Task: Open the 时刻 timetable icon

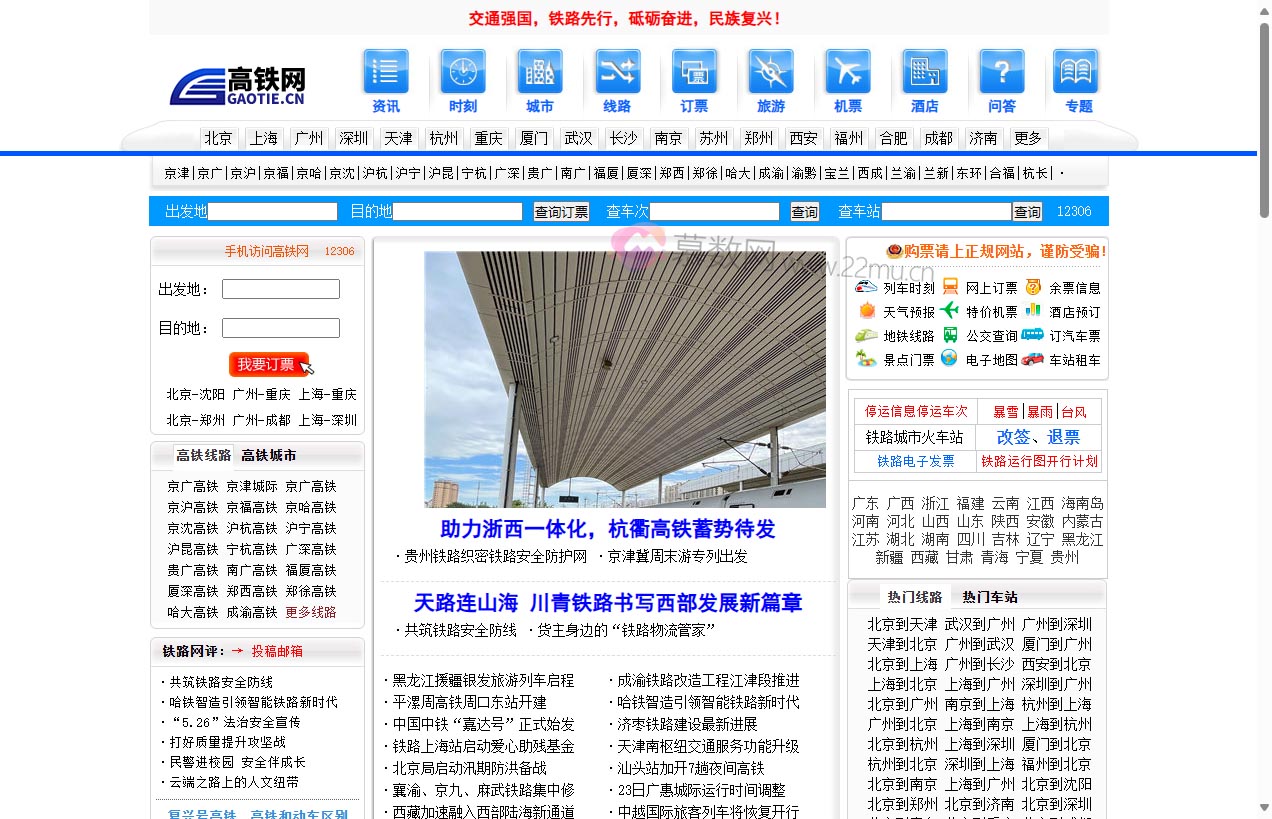Action: [462, 70]
